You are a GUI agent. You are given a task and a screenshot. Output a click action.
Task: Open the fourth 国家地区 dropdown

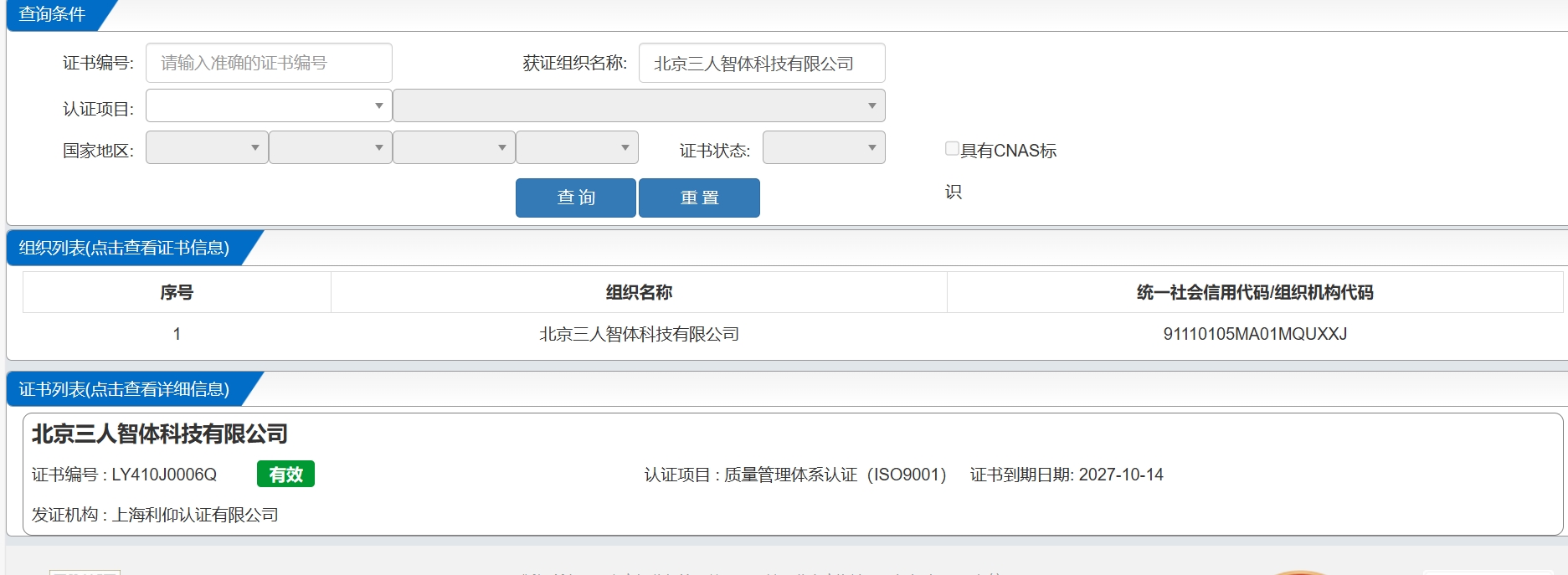(577, 147)
